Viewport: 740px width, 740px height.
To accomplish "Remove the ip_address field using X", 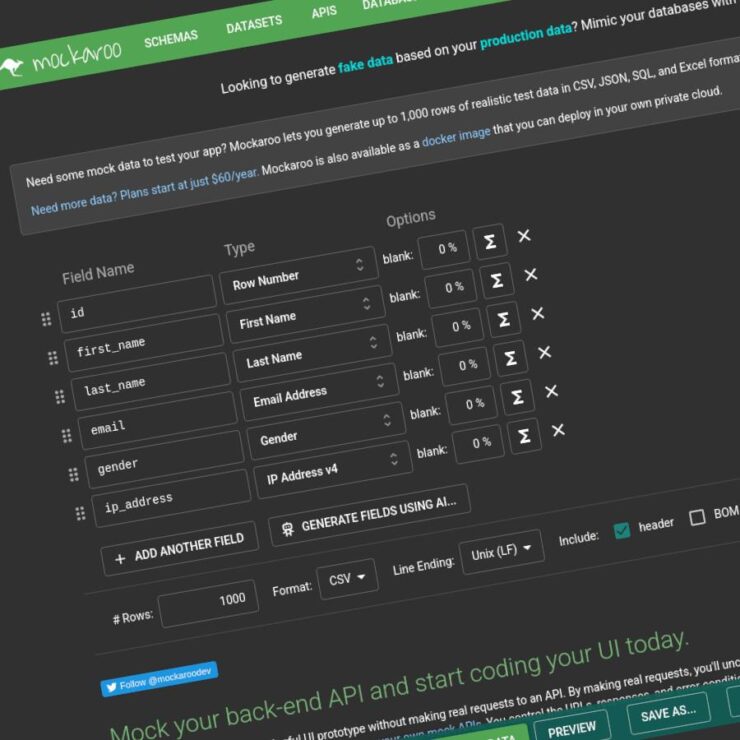I will pyautogui.click(x=558, y=430).
